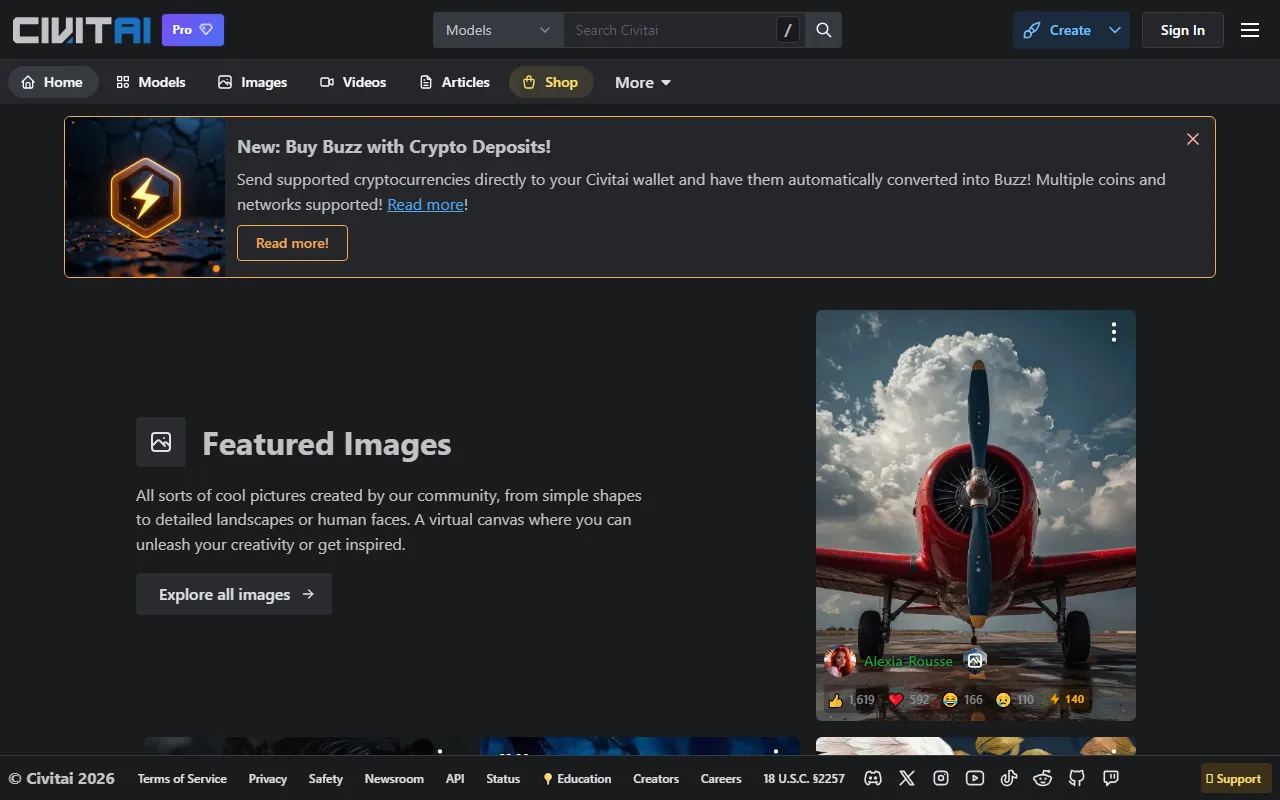Open the Civitai Discord icon in footer
This screenshot has height=800, width=1280.
click(x=872, y=777)
